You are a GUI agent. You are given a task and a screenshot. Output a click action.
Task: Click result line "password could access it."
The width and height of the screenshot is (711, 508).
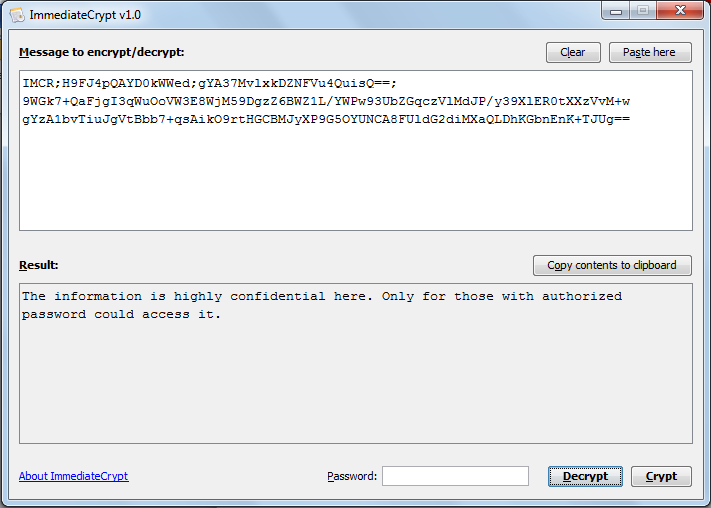click(121, 314)
